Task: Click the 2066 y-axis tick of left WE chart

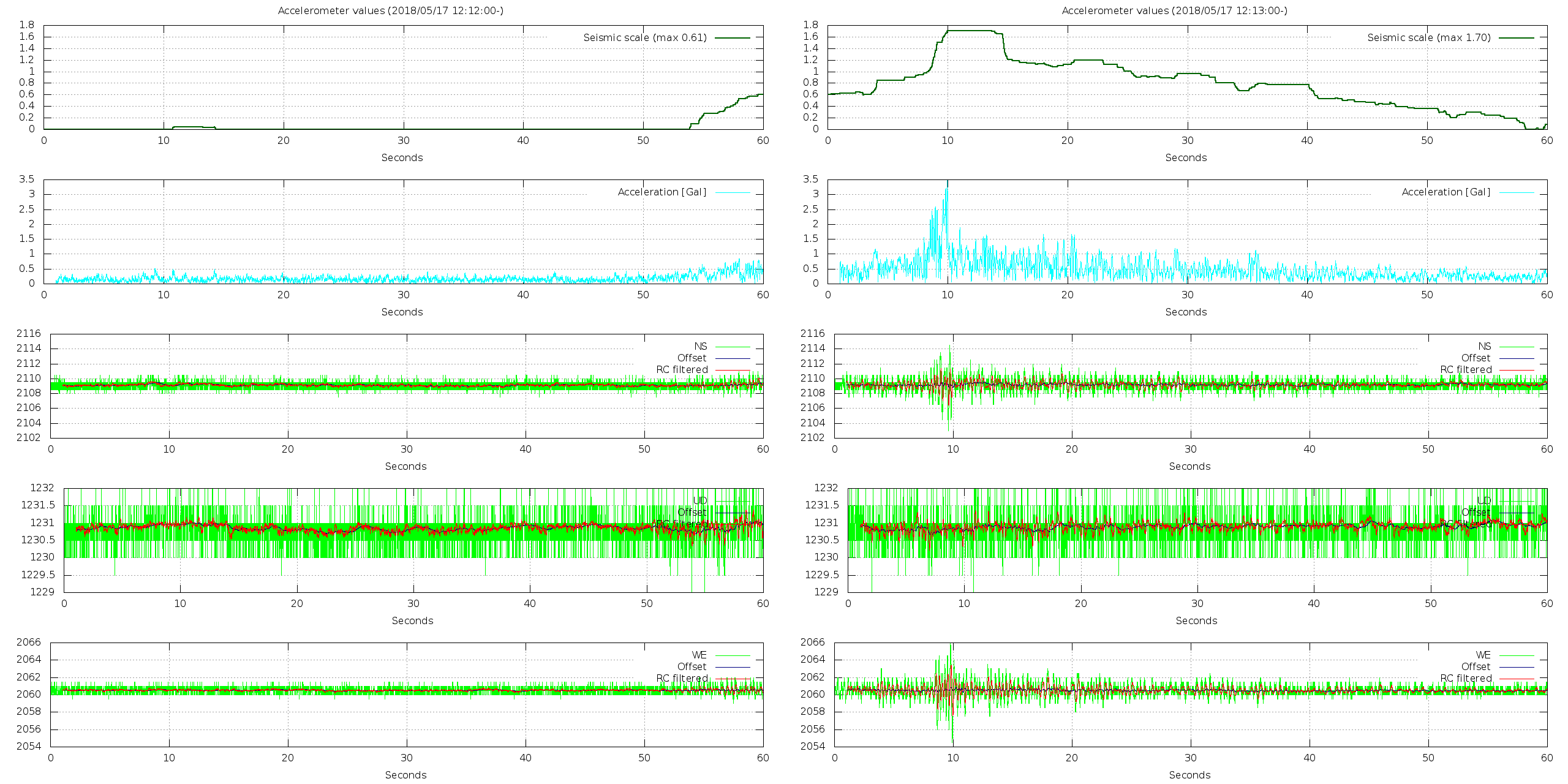Action: pyautogui.click(x=29, y=643)
